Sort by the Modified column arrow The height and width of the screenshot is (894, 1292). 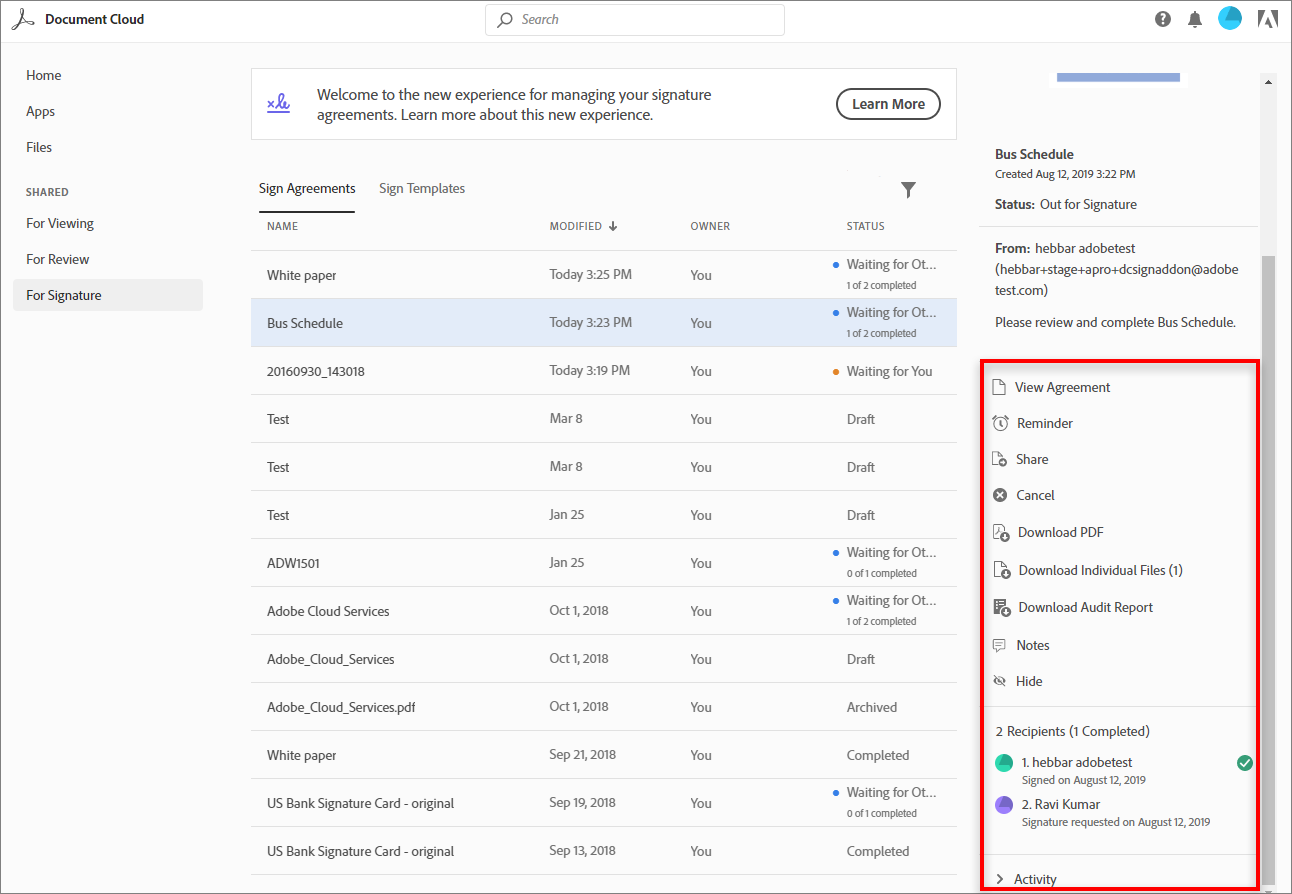(613, 226)
